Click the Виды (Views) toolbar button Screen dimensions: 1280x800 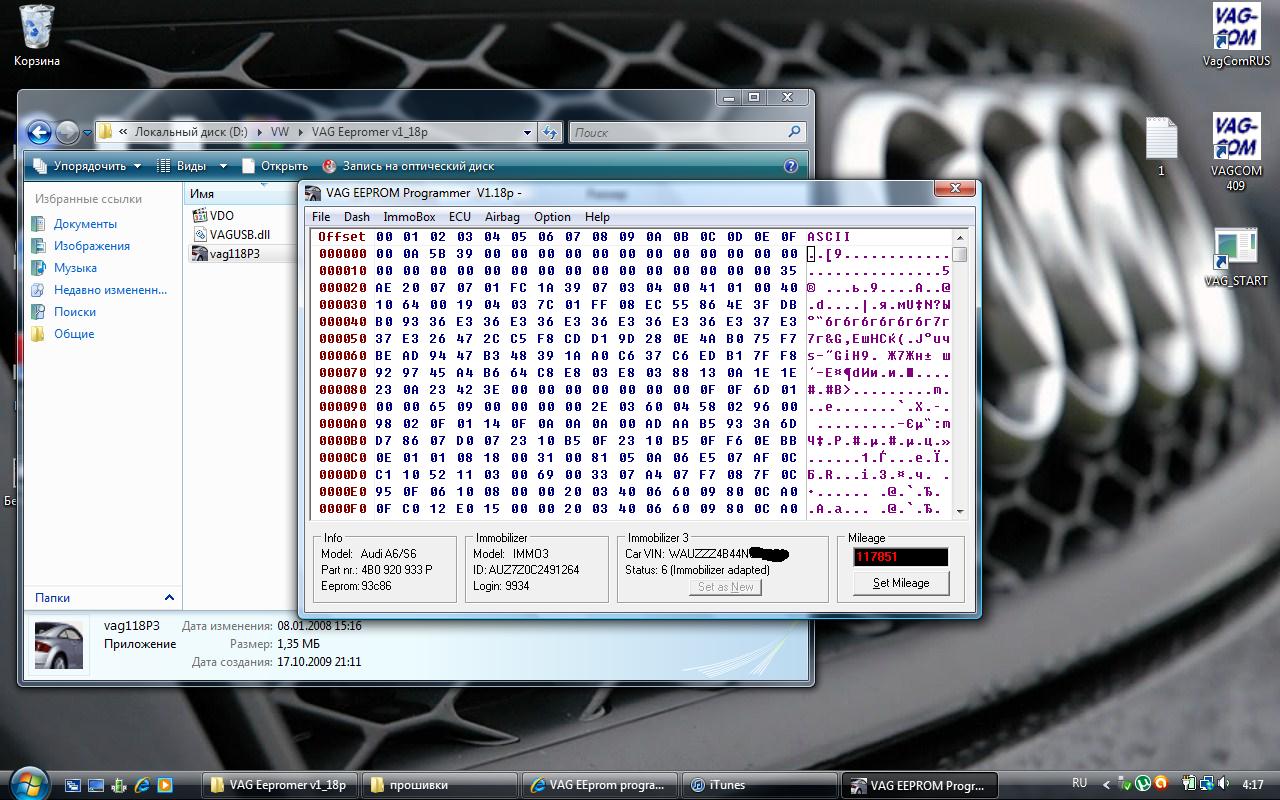point(183,166)
